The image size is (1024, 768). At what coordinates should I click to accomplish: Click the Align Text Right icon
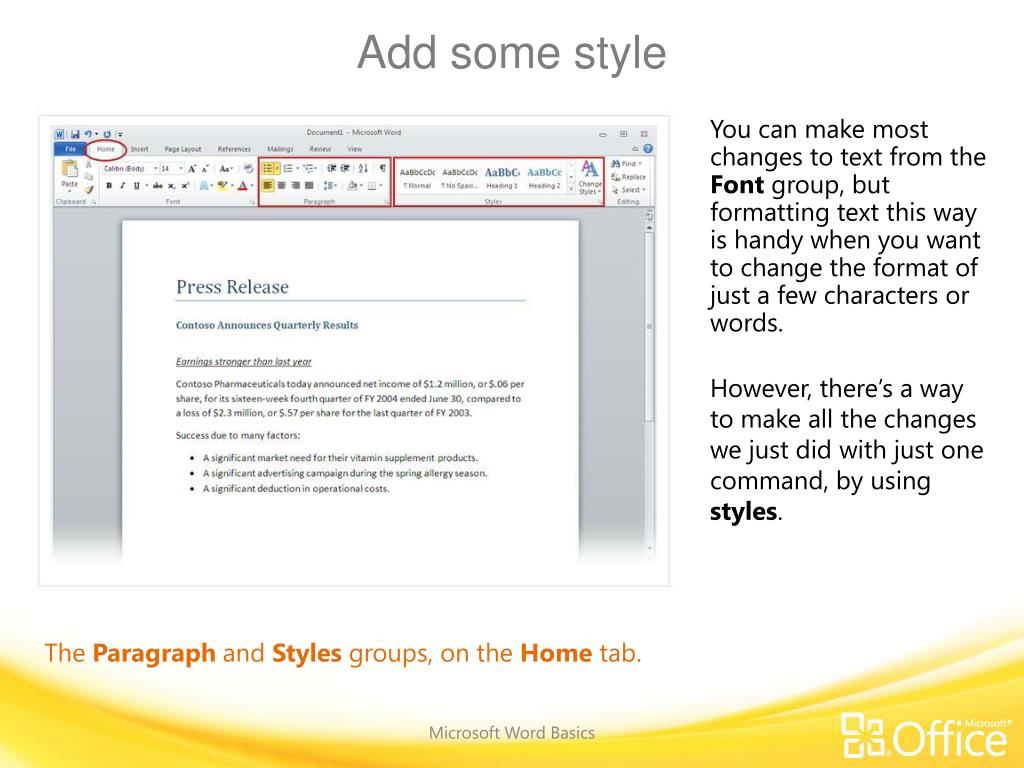(295, 186)
